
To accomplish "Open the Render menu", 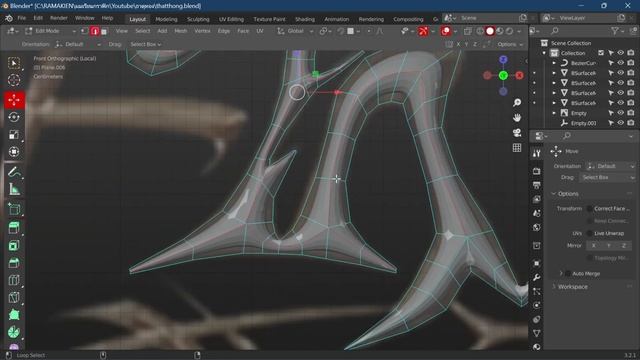I will point(59,18).
